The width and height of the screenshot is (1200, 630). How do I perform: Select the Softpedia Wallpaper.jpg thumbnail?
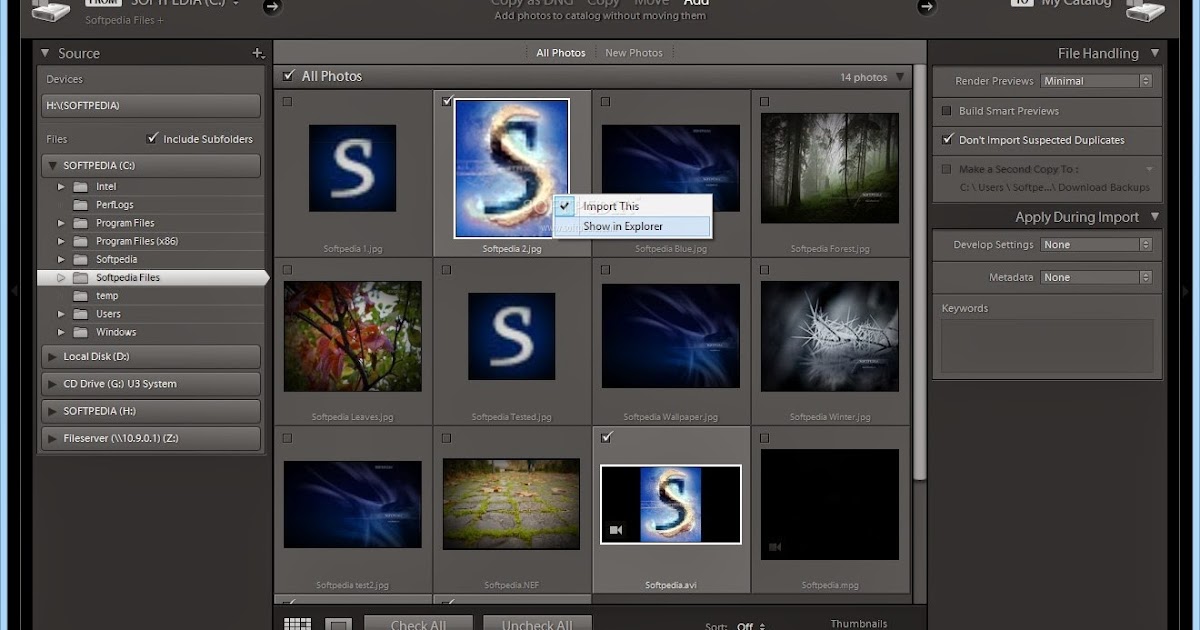pos(671,336)
